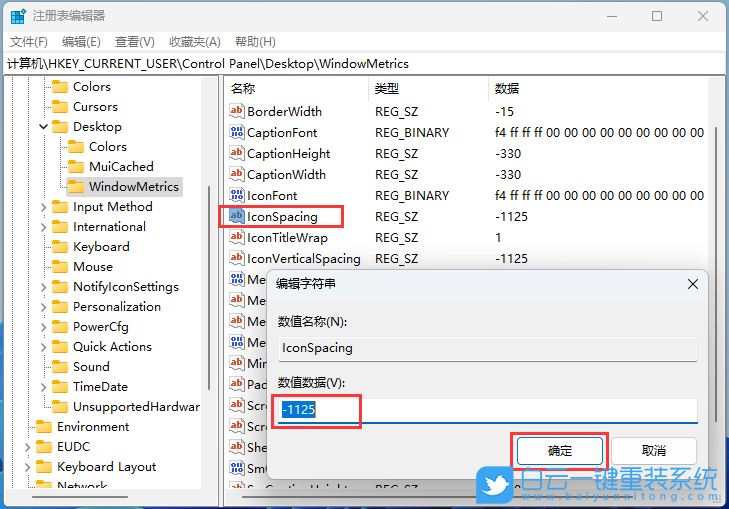The height and width of the screenshot is (509, 729).
Task: Cancel with the 取消 button
Action: pyautogui.click(x=654, y=450)
